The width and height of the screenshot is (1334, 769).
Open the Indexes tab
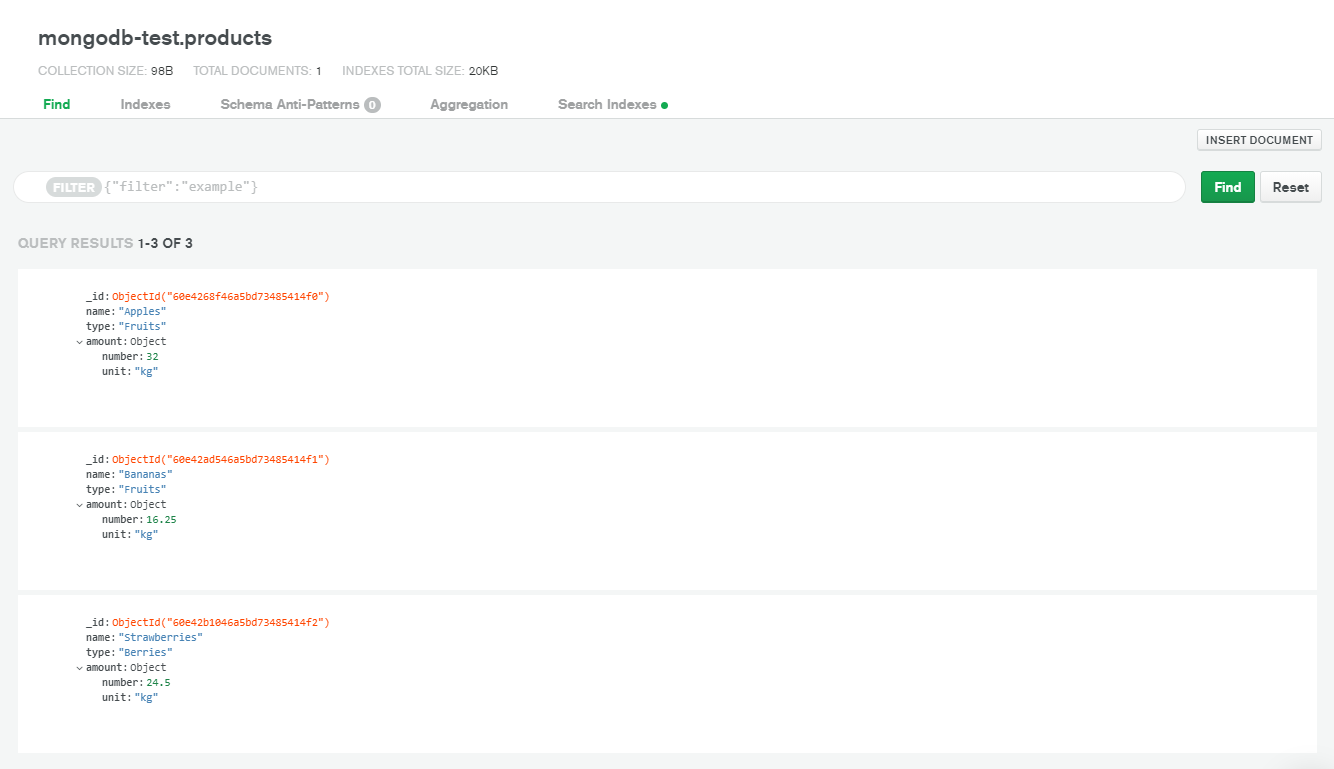coord(145,104)
